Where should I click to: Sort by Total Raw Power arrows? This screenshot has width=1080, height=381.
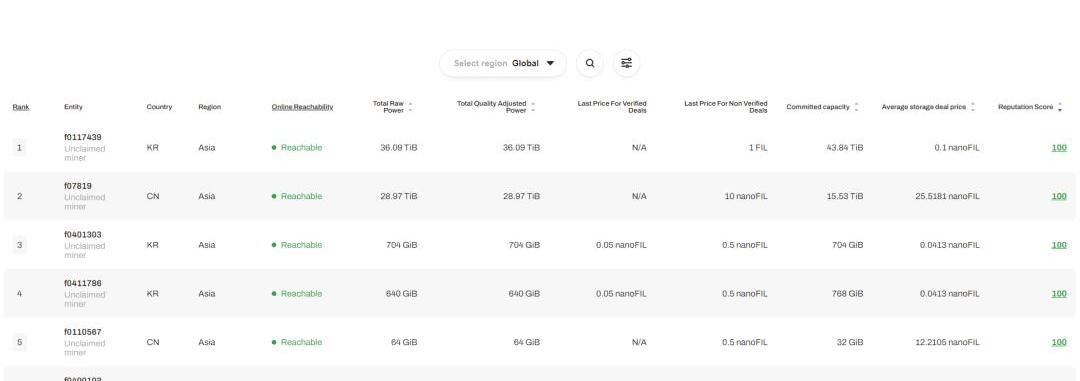(411, 107)
